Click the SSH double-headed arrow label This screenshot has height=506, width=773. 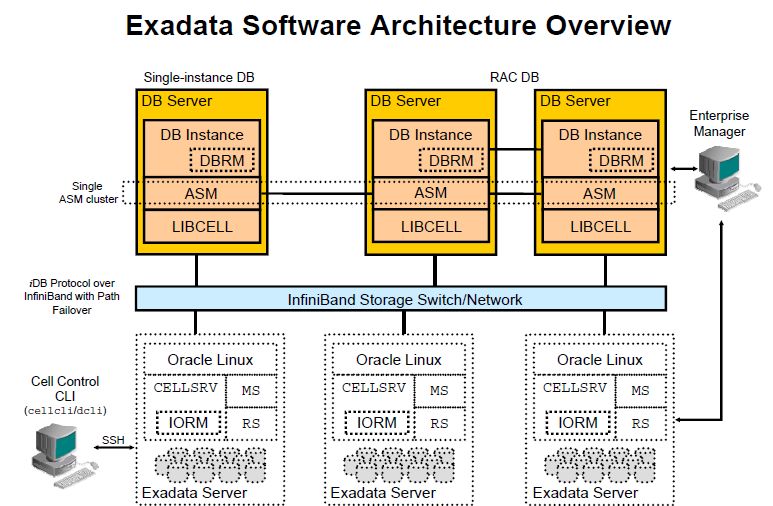(x=113, y=440)
